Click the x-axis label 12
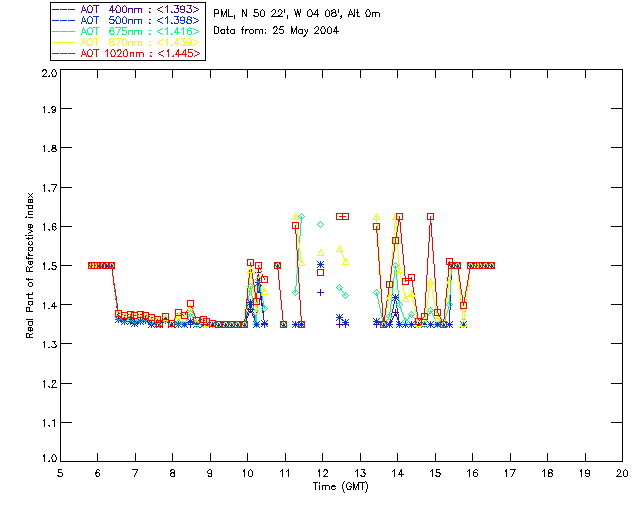 tap(322, 473)
